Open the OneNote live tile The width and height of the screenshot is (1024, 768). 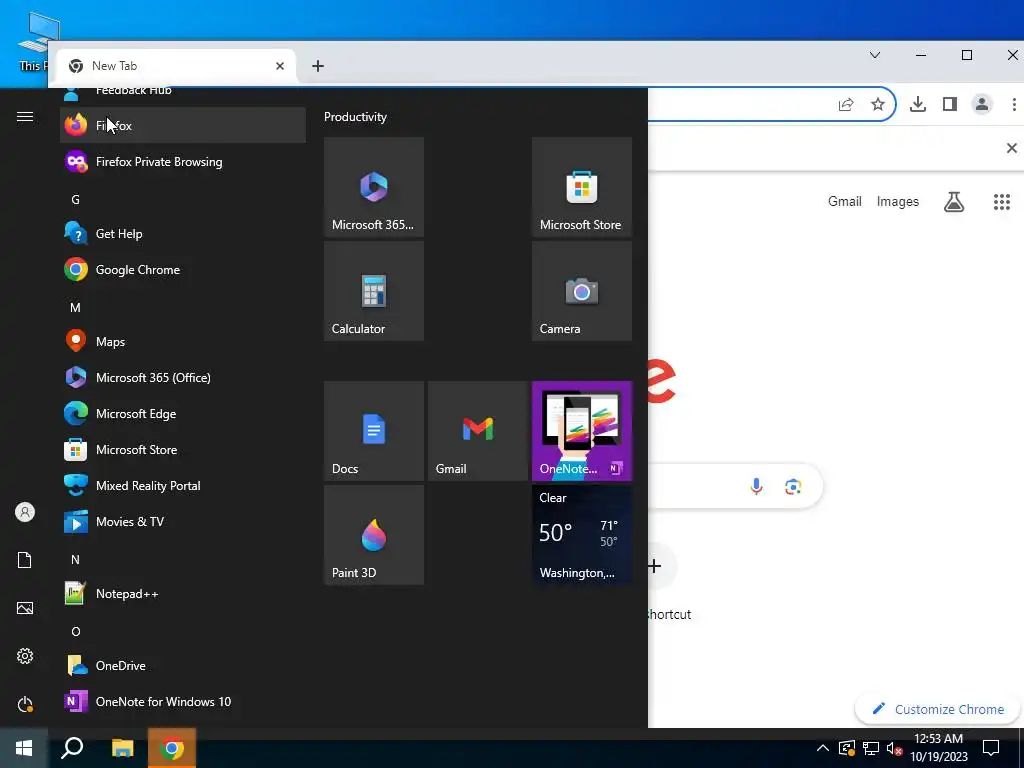(582, 431)
